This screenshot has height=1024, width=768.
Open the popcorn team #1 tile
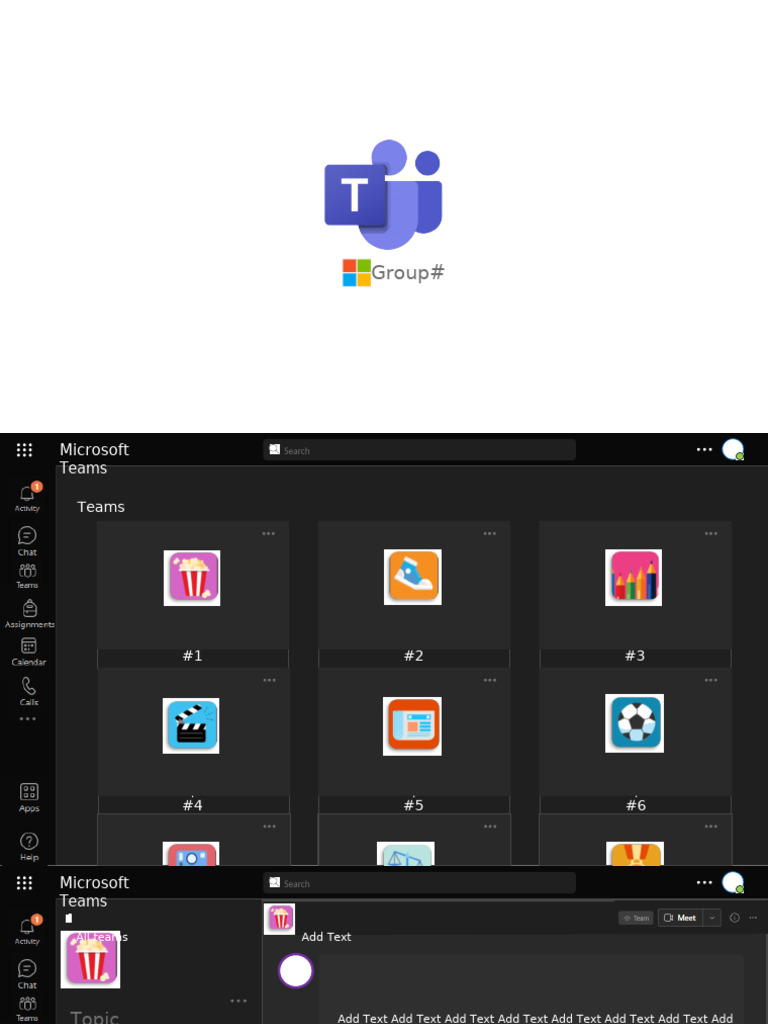click(192, 578)
